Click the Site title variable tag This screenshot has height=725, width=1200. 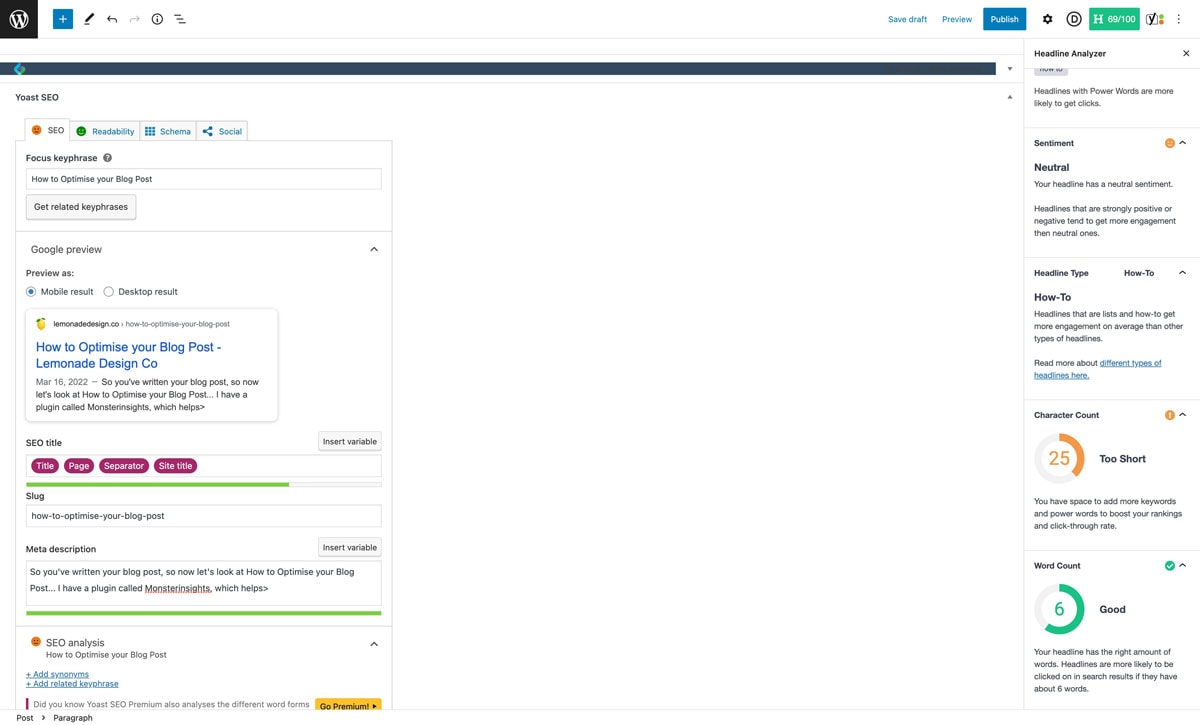coord(176,466)
